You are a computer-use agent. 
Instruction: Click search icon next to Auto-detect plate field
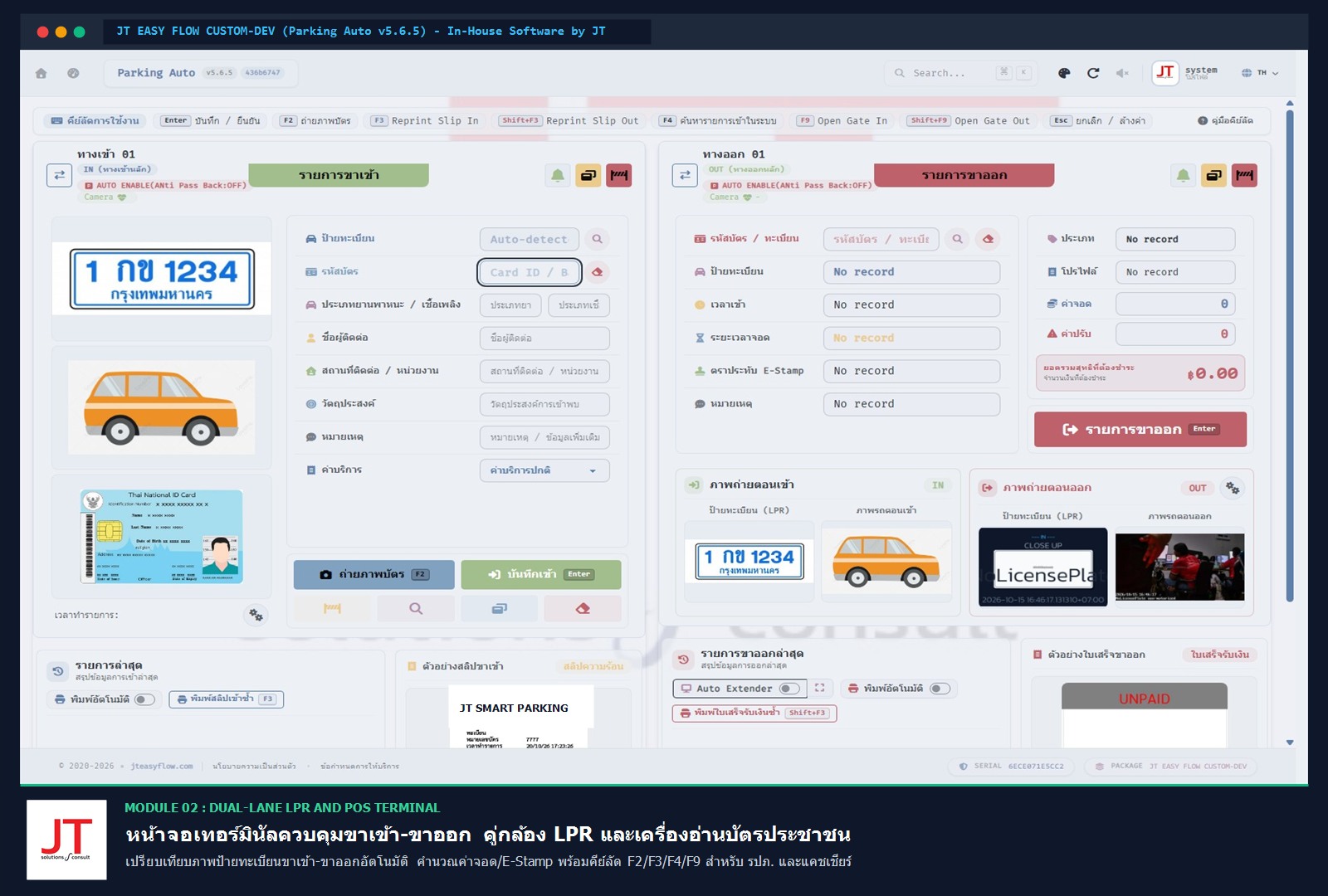click(597, 239)
